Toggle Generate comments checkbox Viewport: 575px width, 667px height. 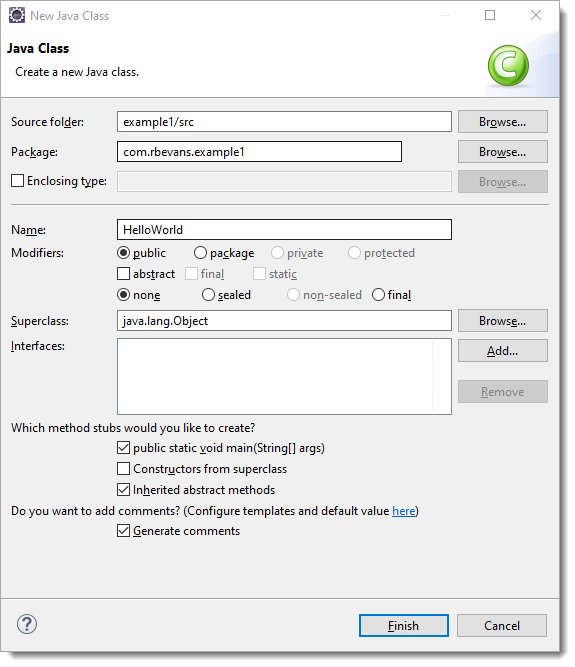(x=123, y=531)
